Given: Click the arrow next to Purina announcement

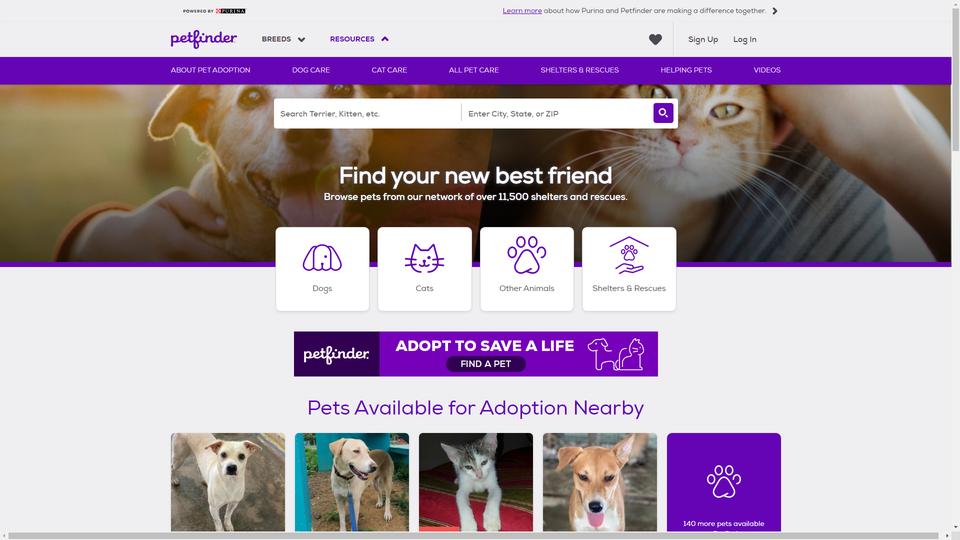Looking at the screenshot, I should point(774,11).
